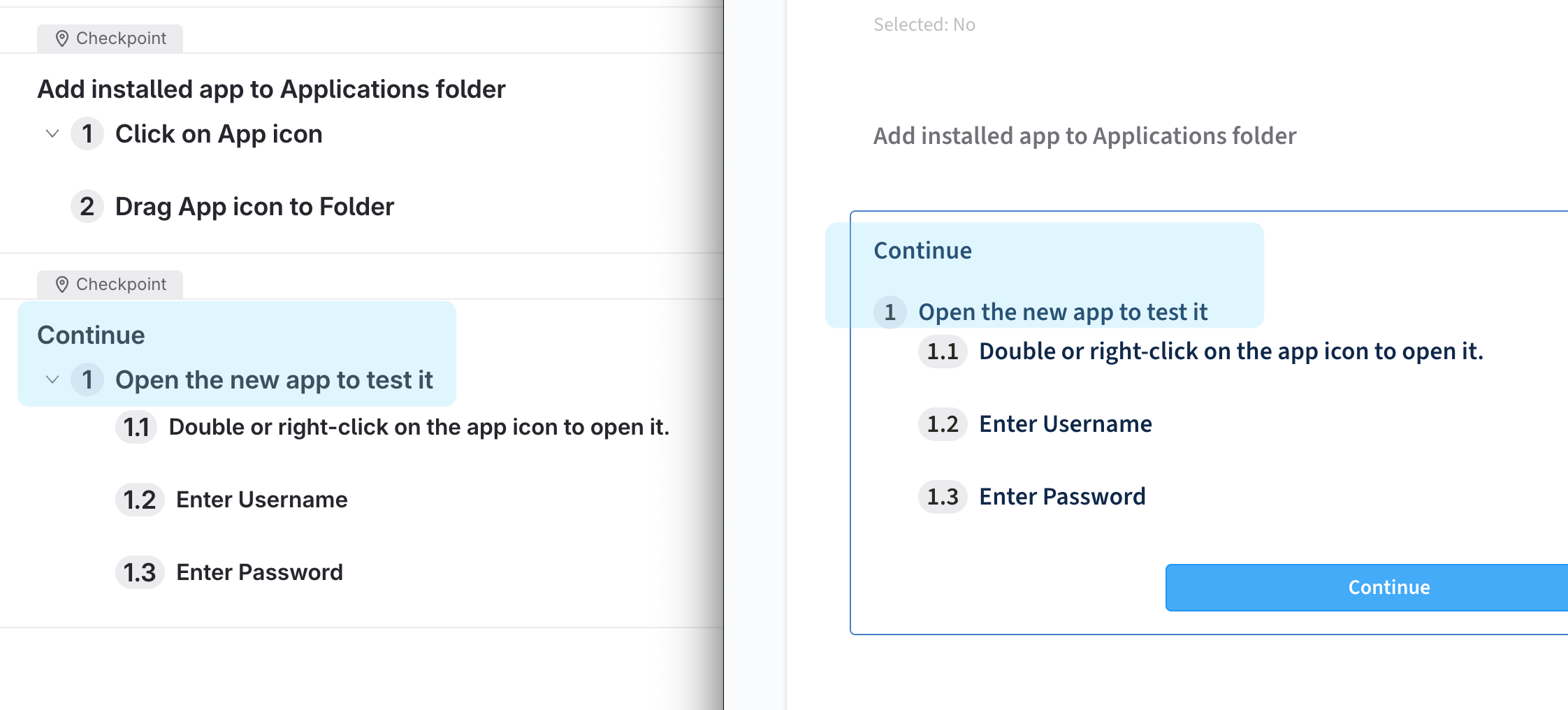The image size is (1568, 710).
Task: Click the step 1 badge in the right preview card
Action: click(x=890, y=312)
